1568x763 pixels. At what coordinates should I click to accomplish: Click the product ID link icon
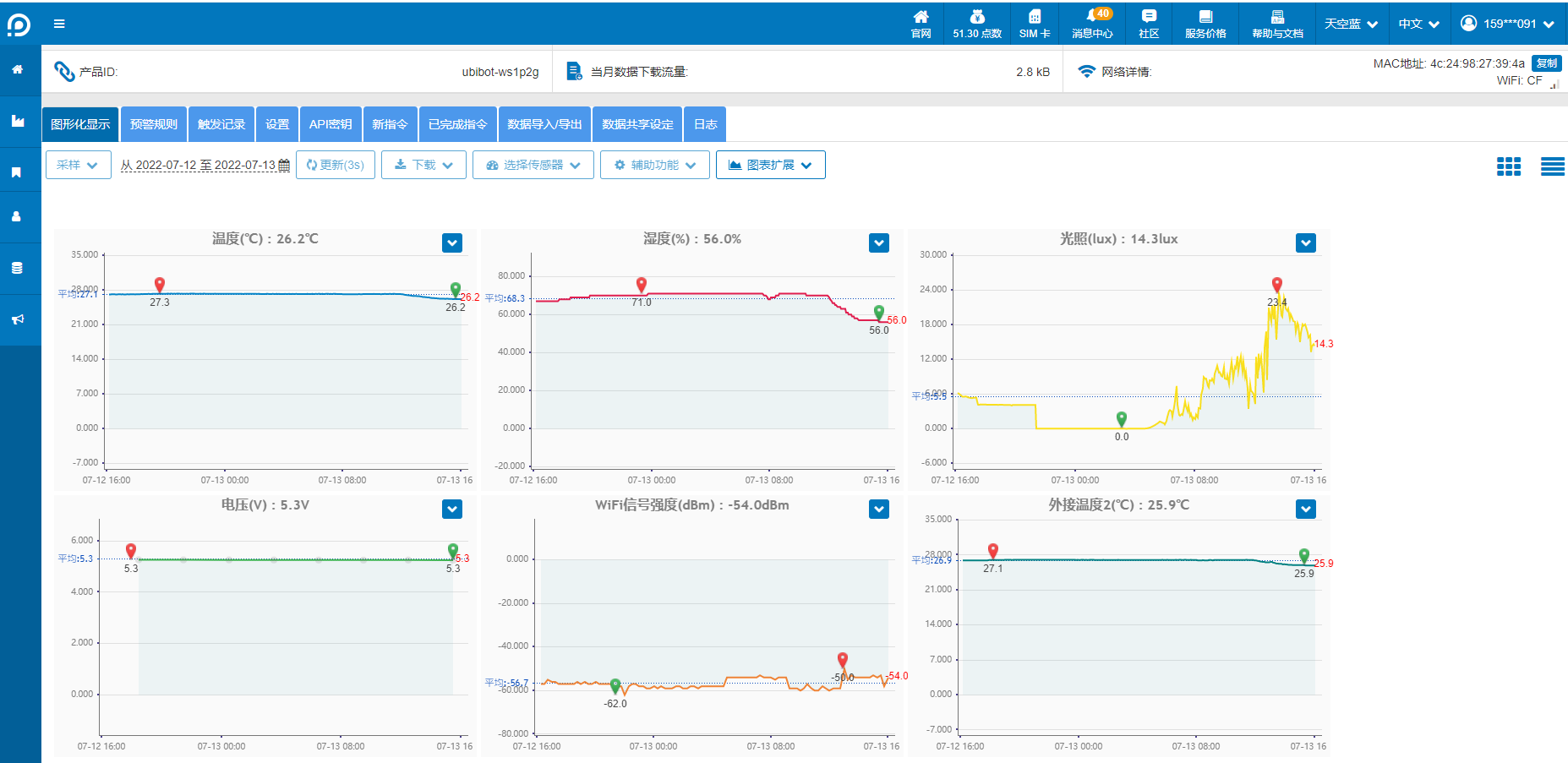click(x=64, y=72)
